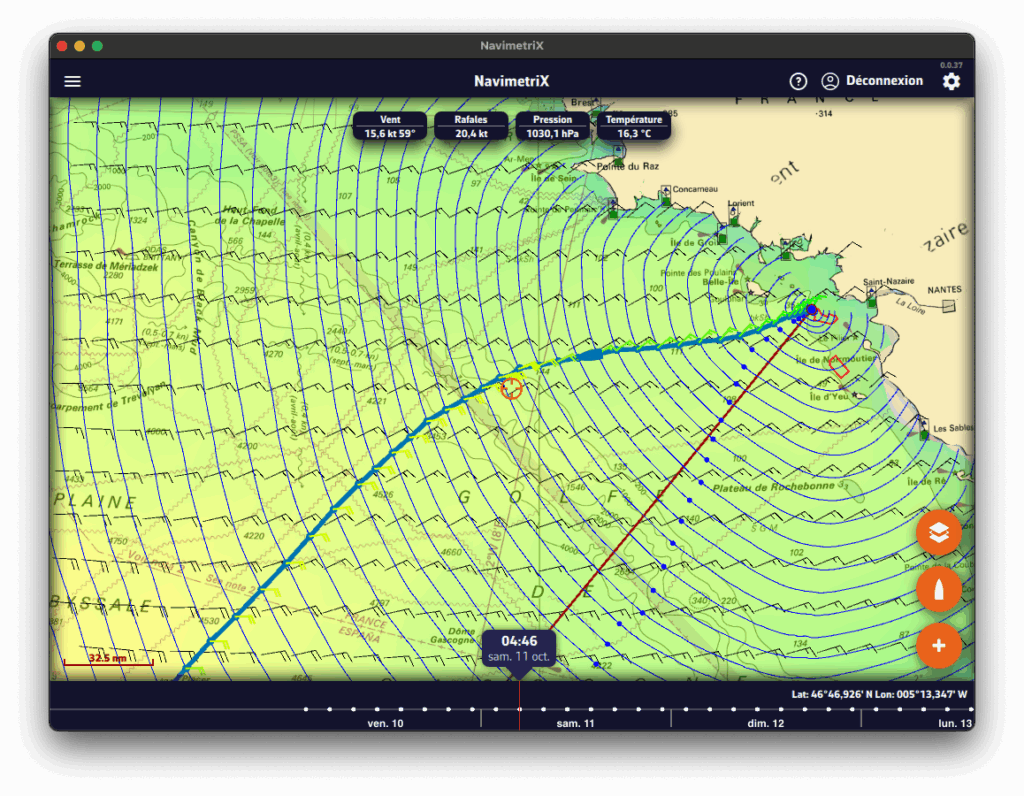Open the settings gear

point(951,81)
